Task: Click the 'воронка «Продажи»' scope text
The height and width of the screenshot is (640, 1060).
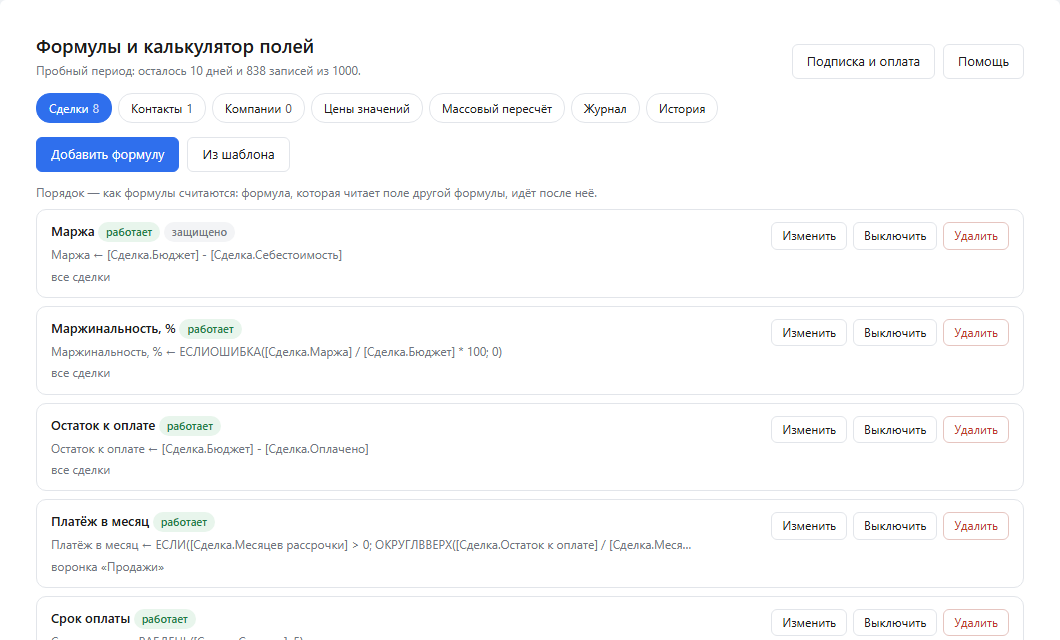Action: coord(107,567)
